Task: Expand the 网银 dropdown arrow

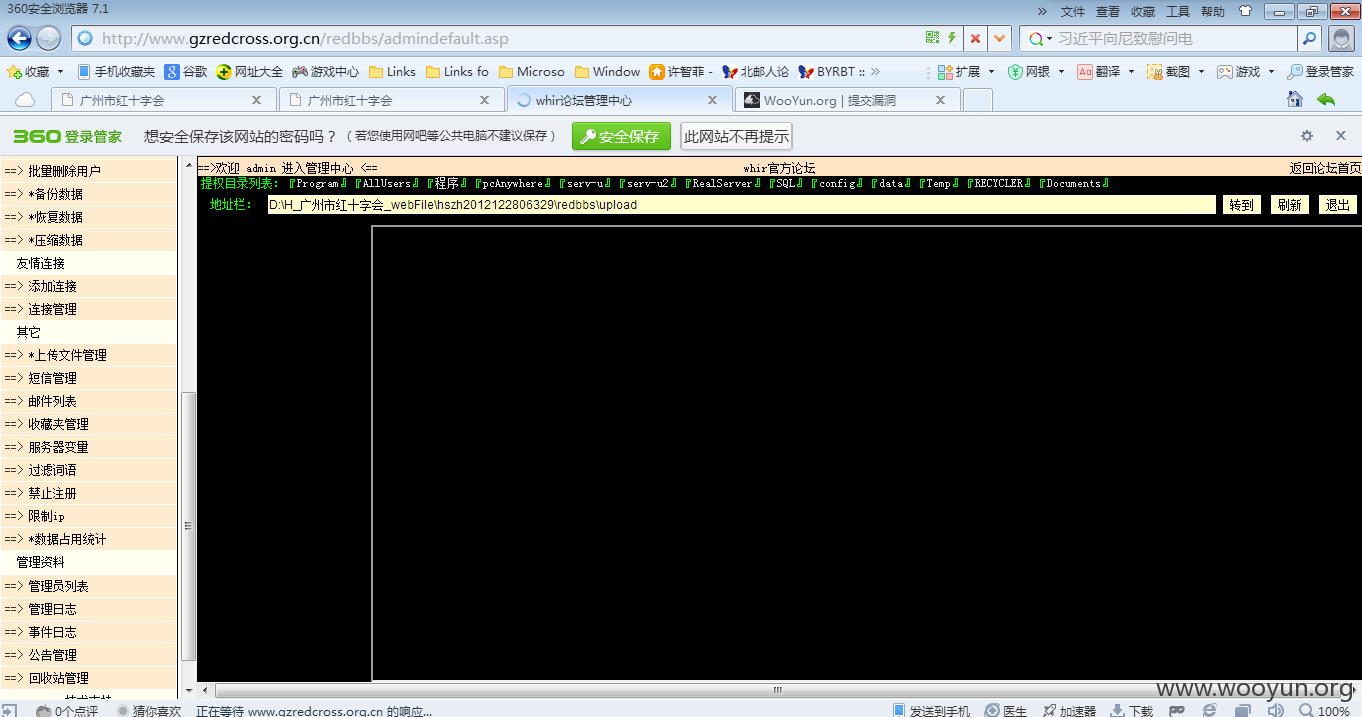Action: 1061,72
